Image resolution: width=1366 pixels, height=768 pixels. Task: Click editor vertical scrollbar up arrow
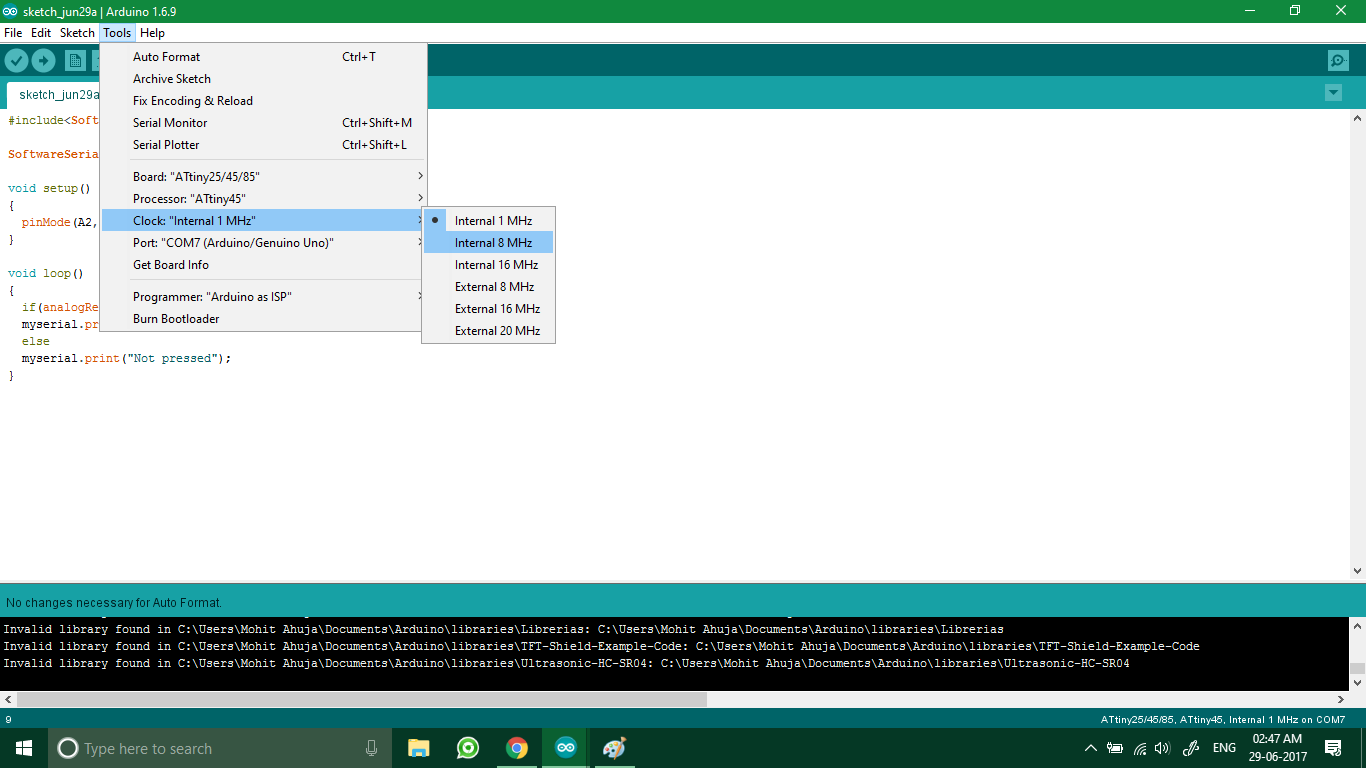tap(1357, 117)
